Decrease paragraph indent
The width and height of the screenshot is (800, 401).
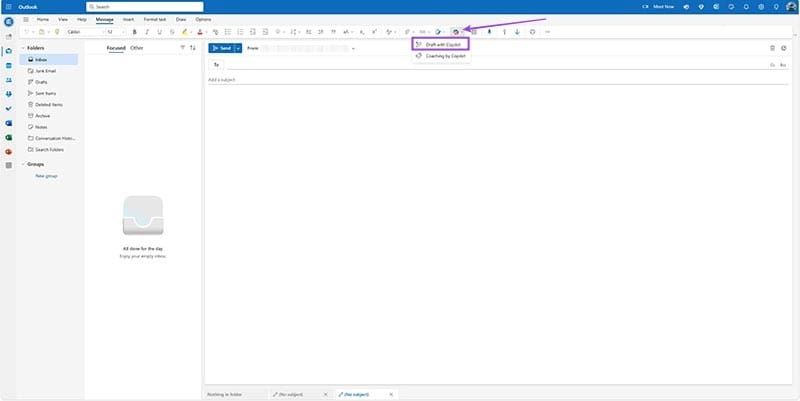click(253, 32)
